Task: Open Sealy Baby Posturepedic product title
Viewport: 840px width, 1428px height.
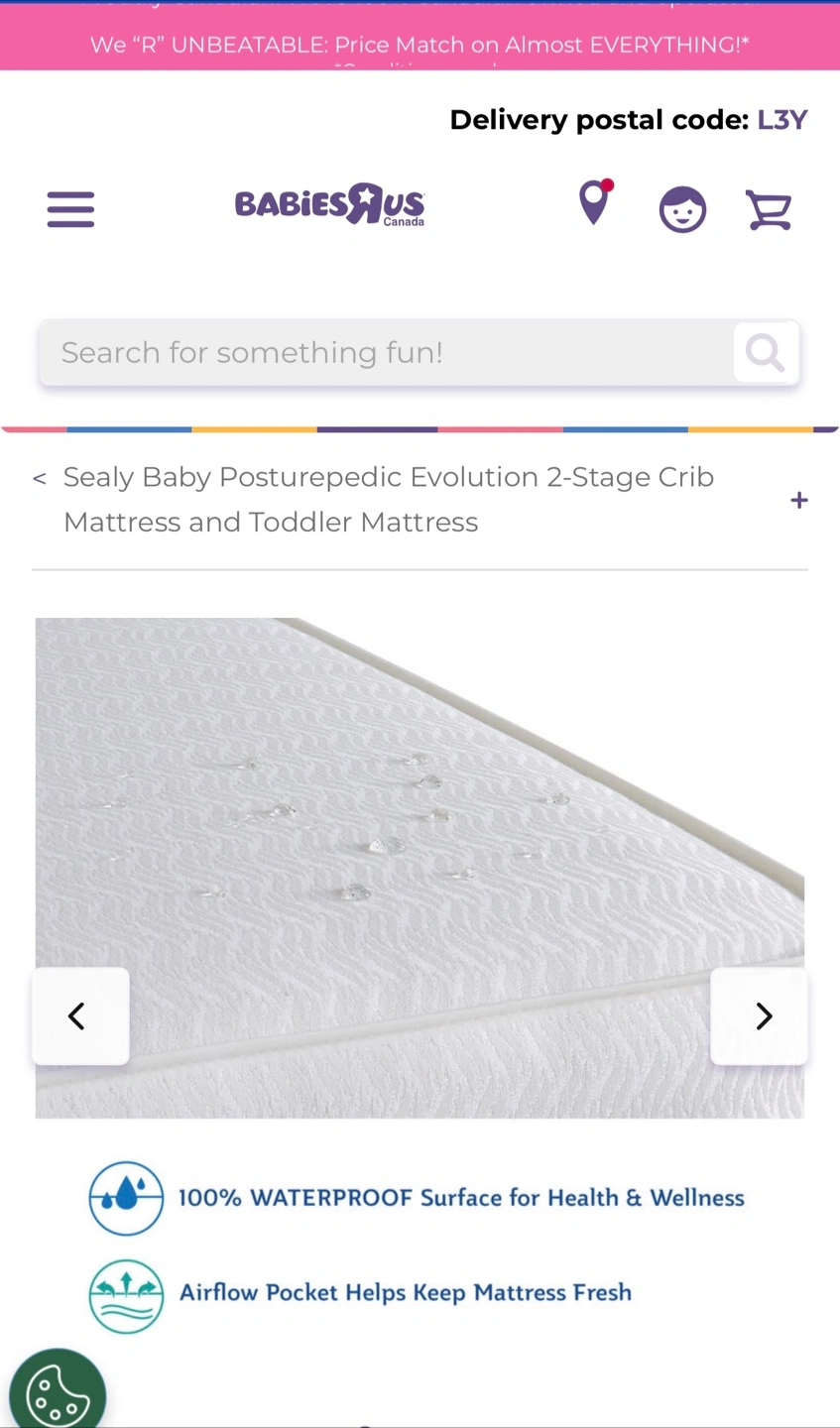Action: click(x=389, y=500)
